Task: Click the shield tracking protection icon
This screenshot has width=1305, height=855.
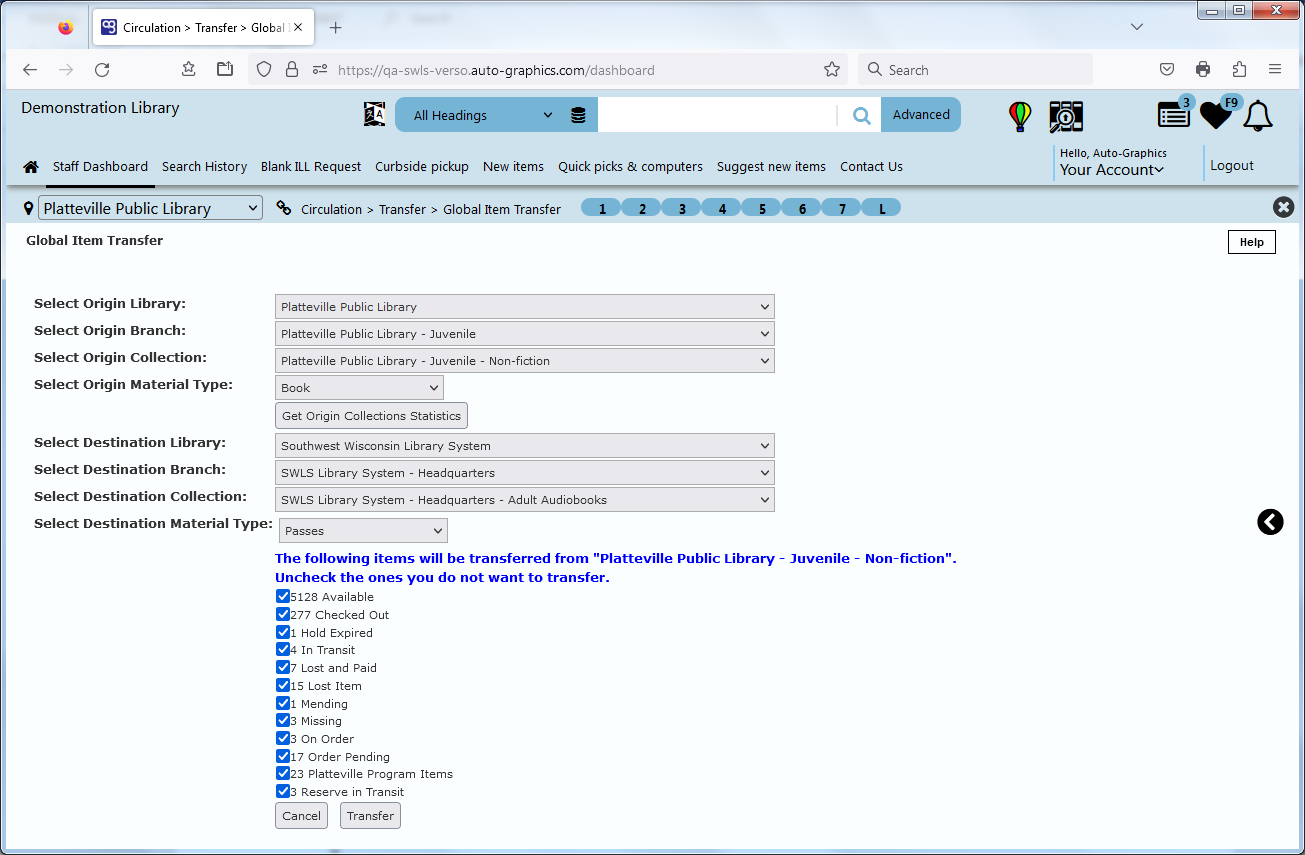Action: (x=264, y=69)
